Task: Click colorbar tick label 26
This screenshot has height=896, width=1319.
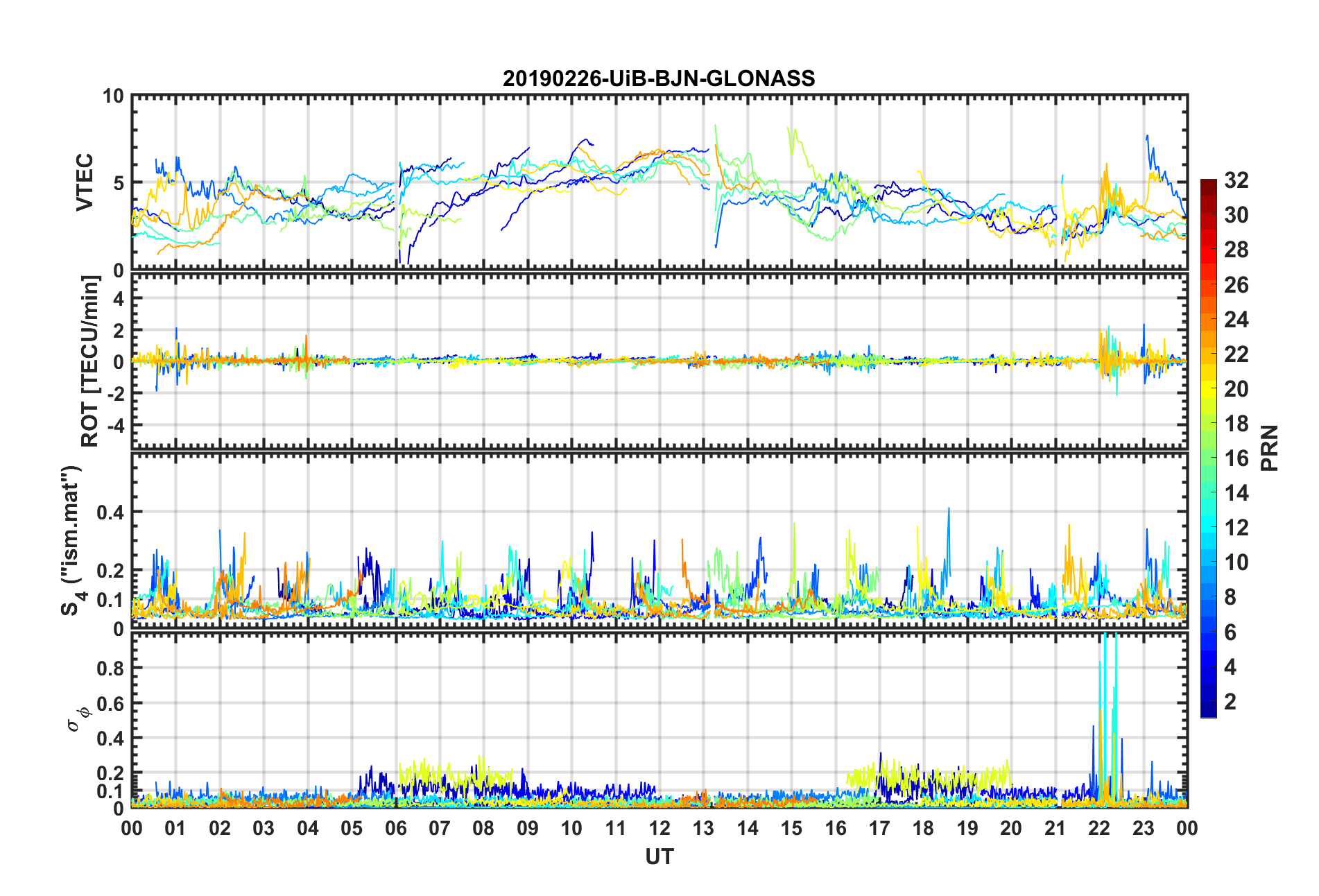Action: click(x=1236, y=284)
